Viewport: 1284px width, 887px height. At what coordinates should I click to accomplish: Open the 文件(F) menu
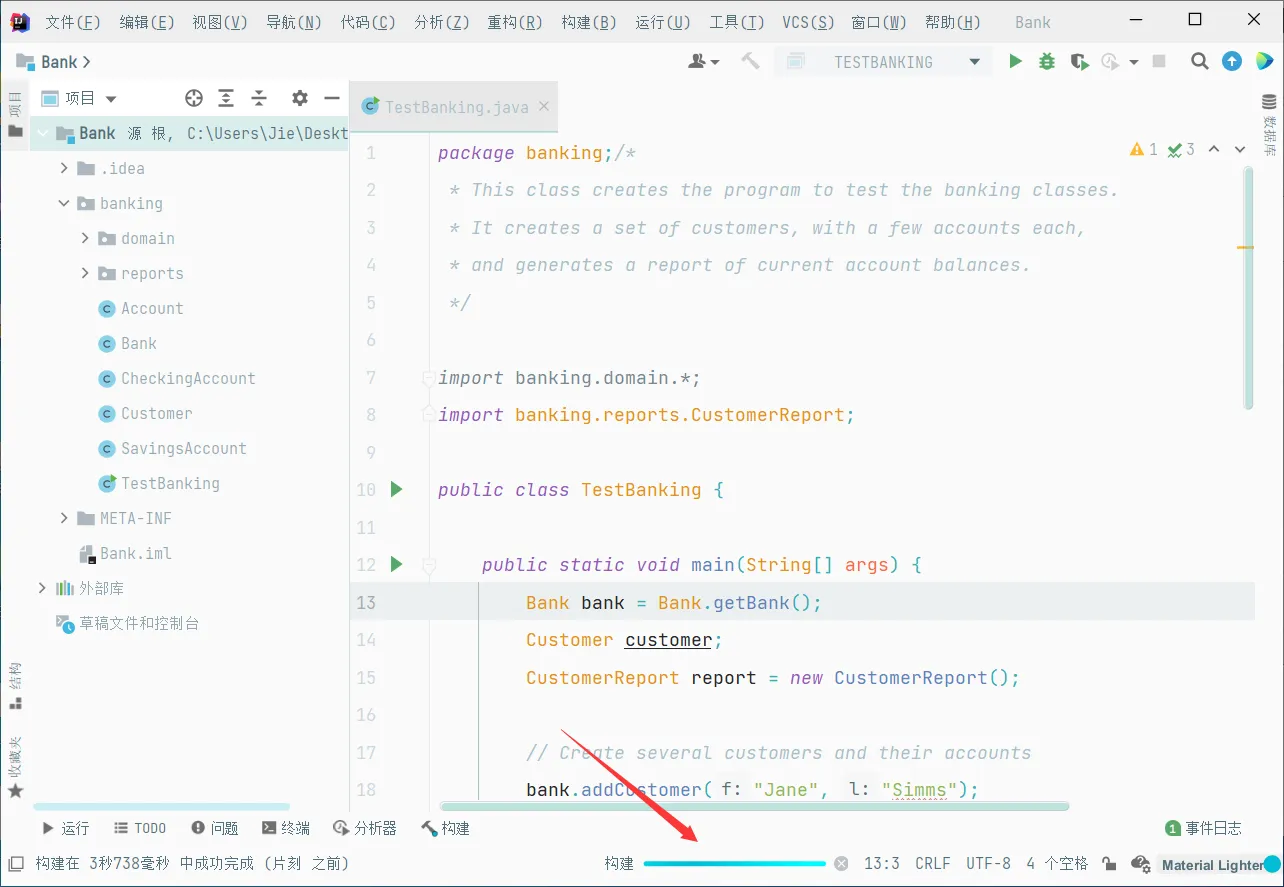[x=73, y=22]
